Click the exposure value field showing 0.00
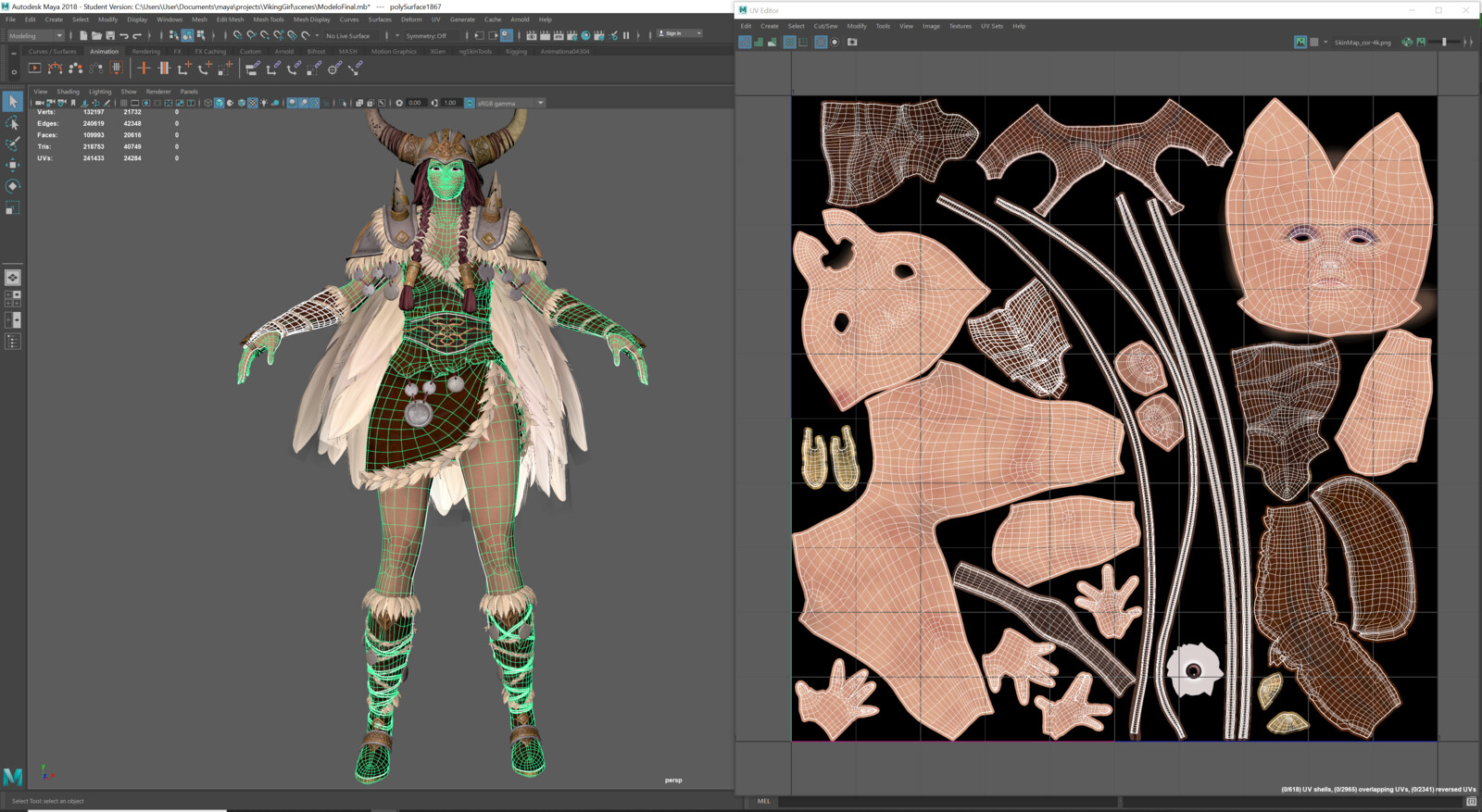The width and height of the screenshot is (1482, 812). pos(415,103)
